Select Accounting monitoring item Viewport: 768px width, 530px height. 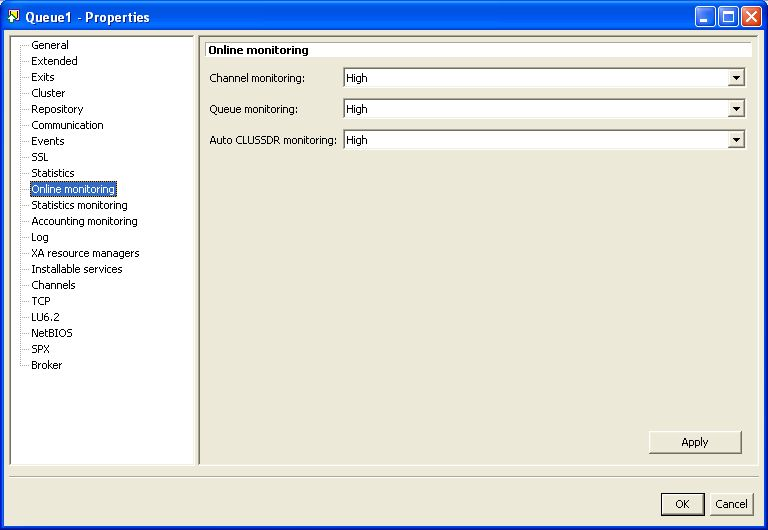pos(84,221)
